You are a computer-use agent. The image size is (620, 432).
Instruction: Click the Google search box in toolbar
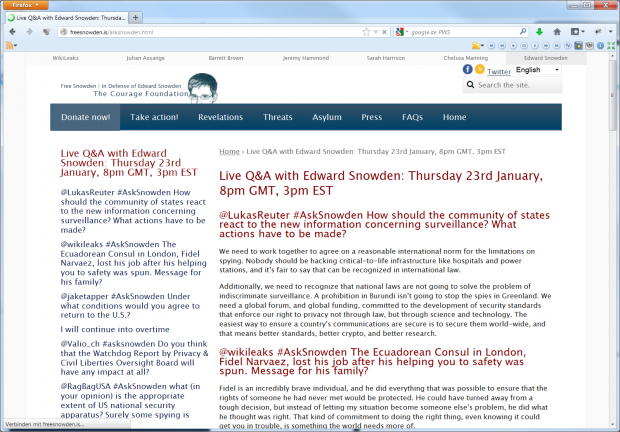pos(463,32)
